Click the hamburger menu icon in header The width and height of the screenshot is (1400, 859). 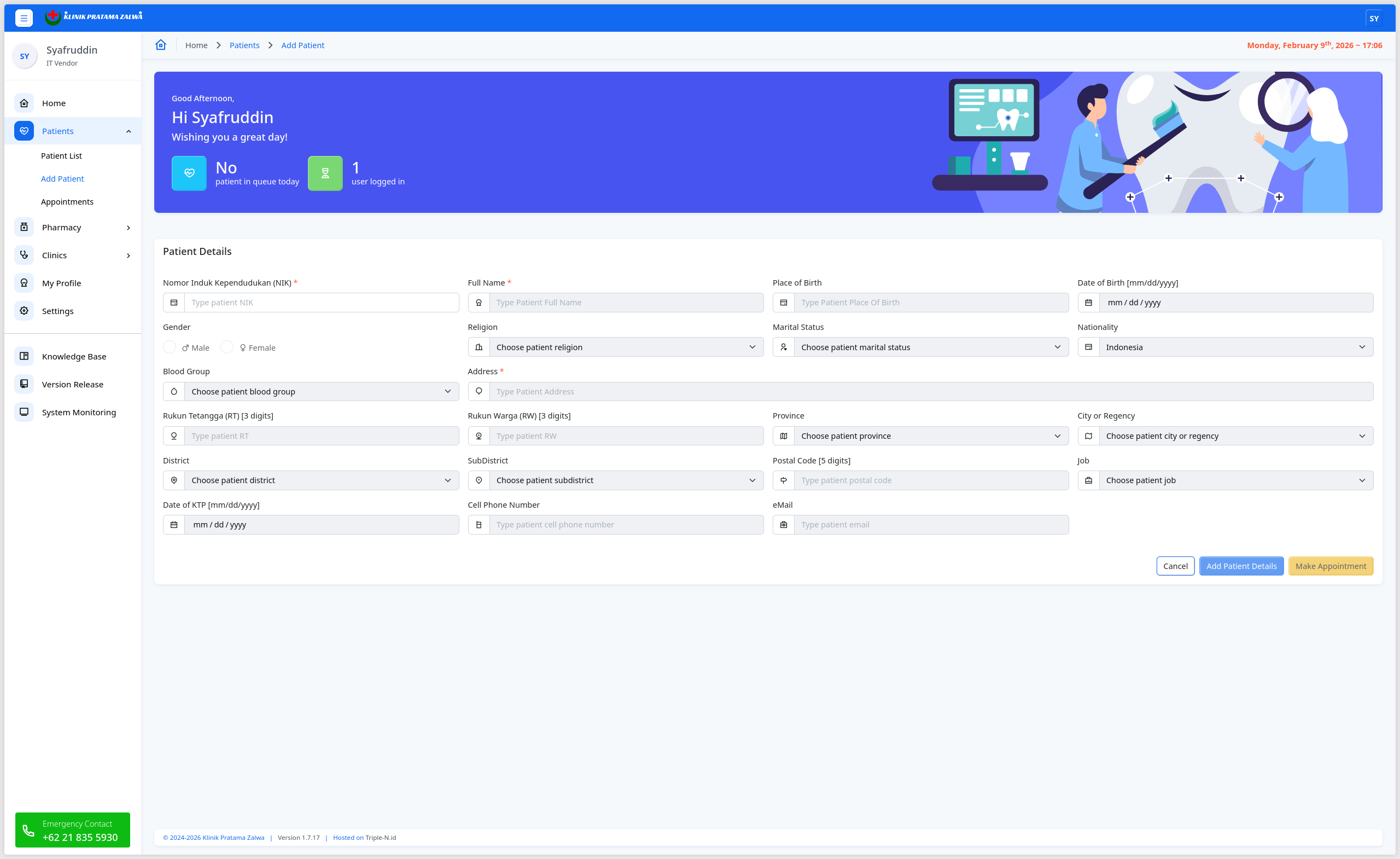click(x=24, y=18)
